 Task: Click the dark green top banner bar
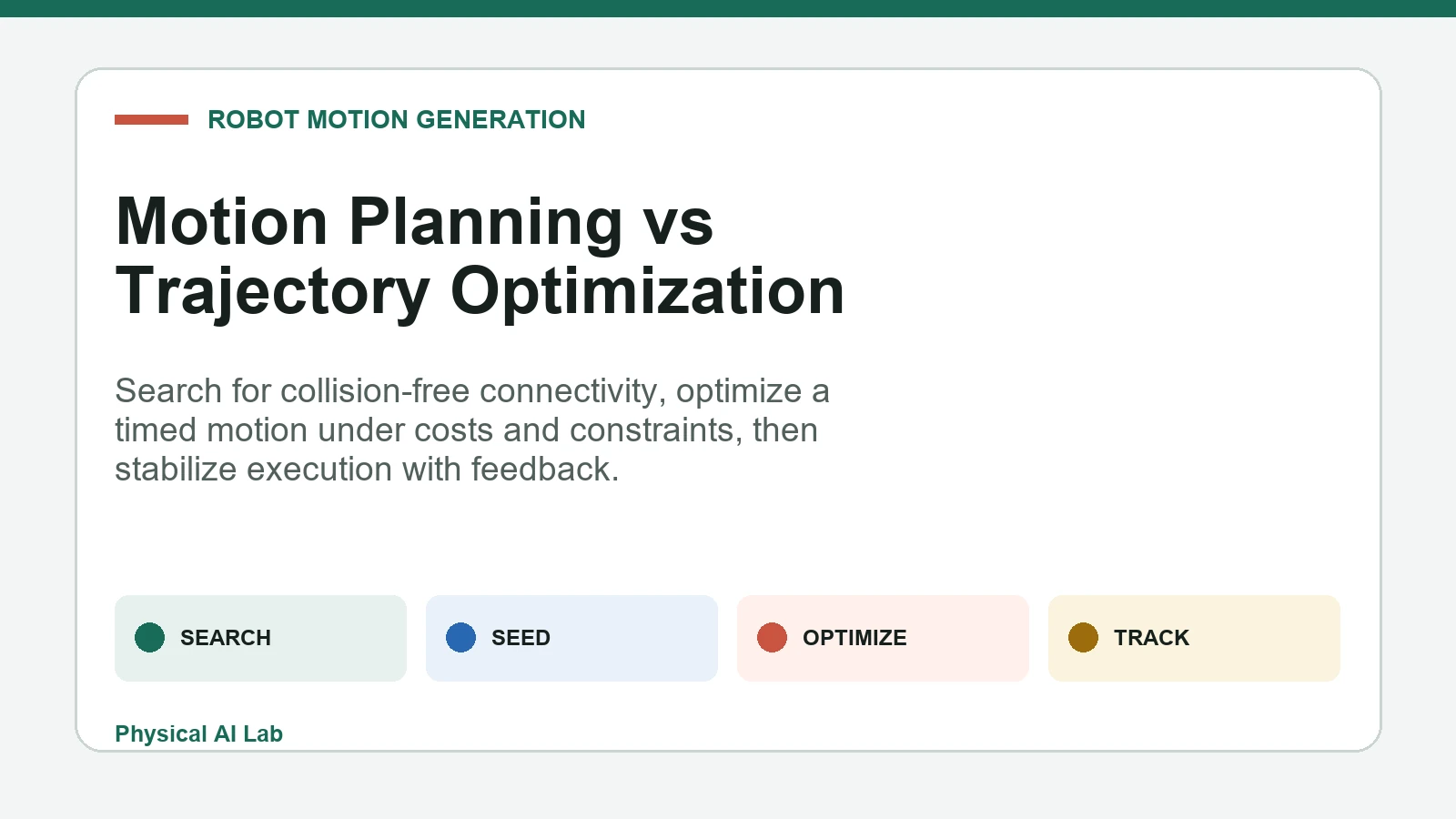tap(728, 8)
